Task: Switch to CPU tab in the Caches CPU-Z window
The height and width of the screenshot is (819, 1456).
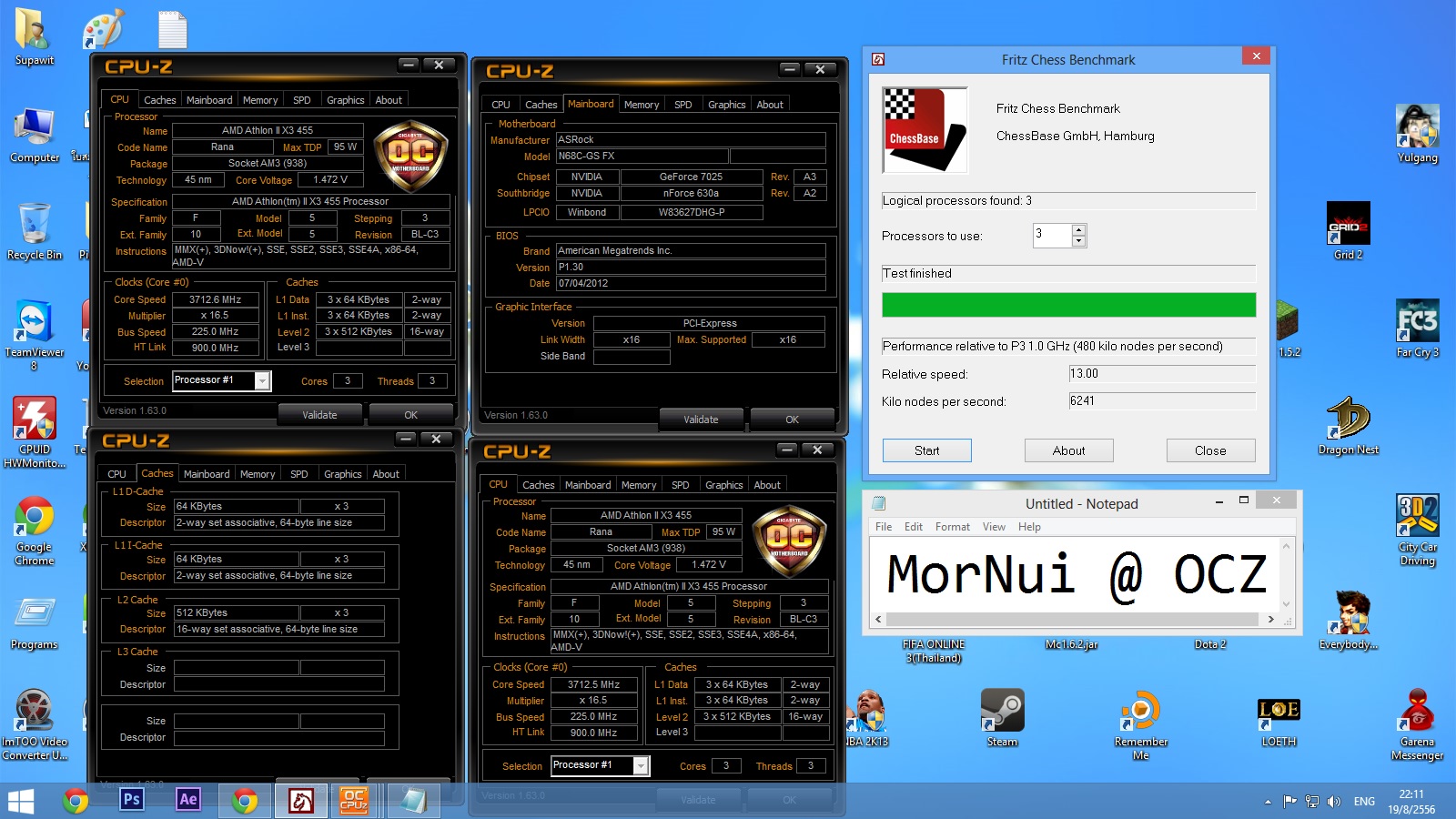Action: point(117,474)
